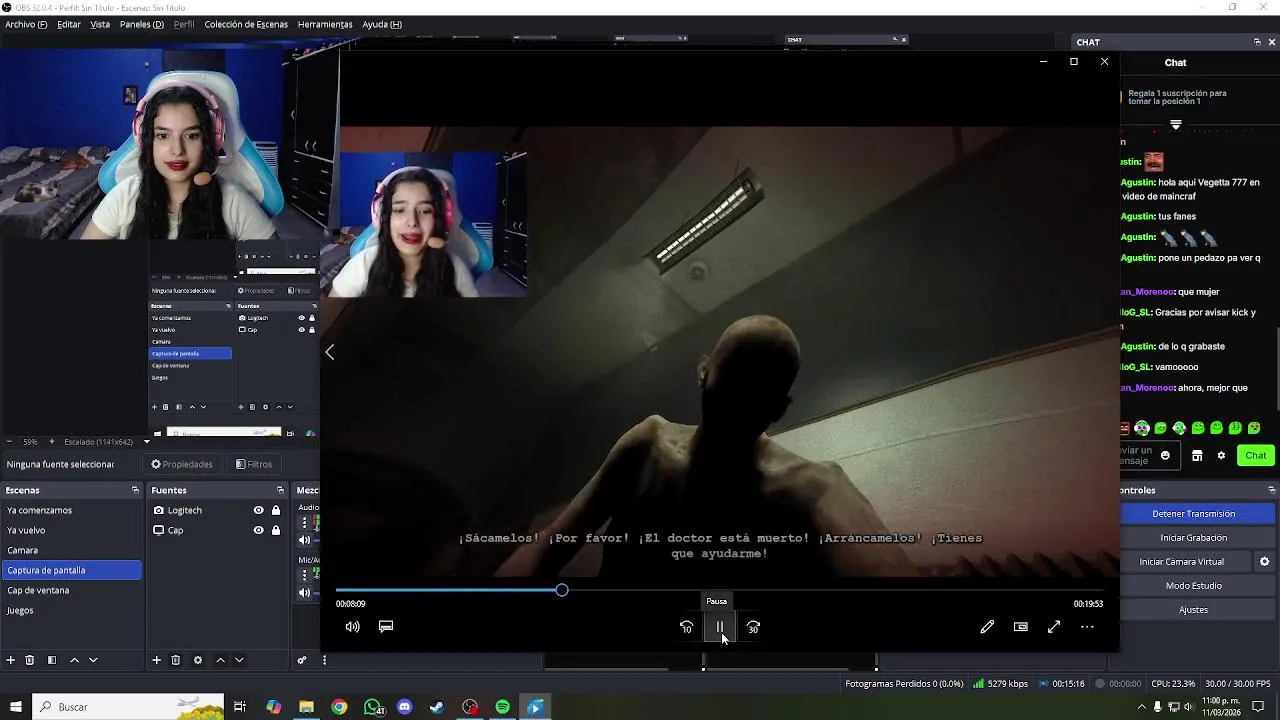The height and width of the screenshot is (720, 1280).
Task: Toggle visibility of Logitech source
Action: (x=258, y=510)
